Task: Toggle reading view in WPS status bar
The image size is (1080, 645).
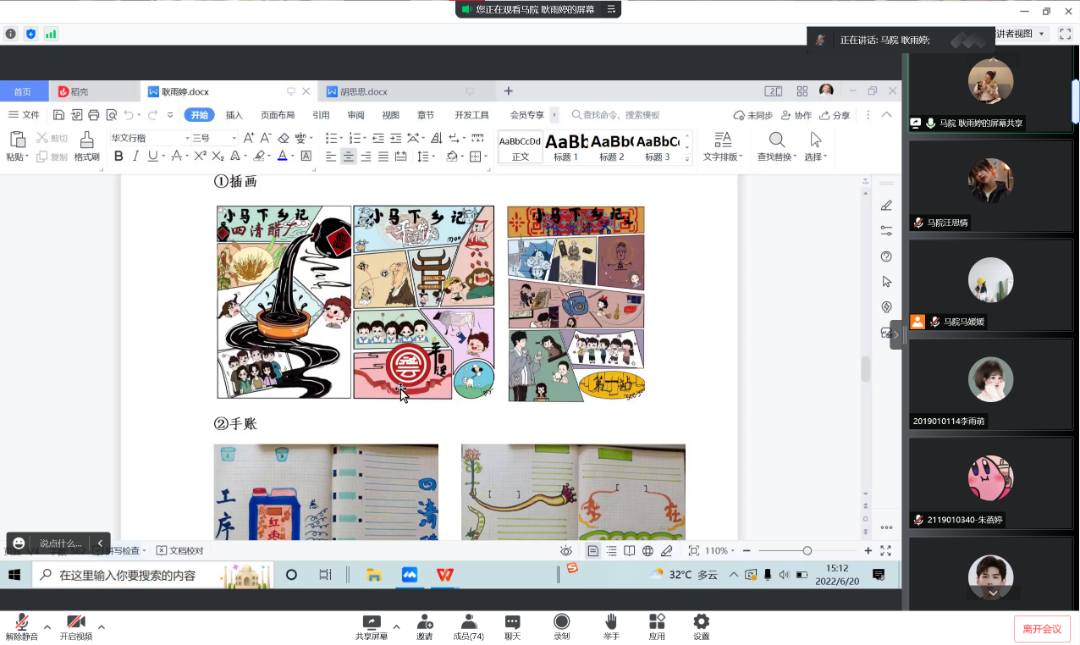Action: (x=630, y=551)
